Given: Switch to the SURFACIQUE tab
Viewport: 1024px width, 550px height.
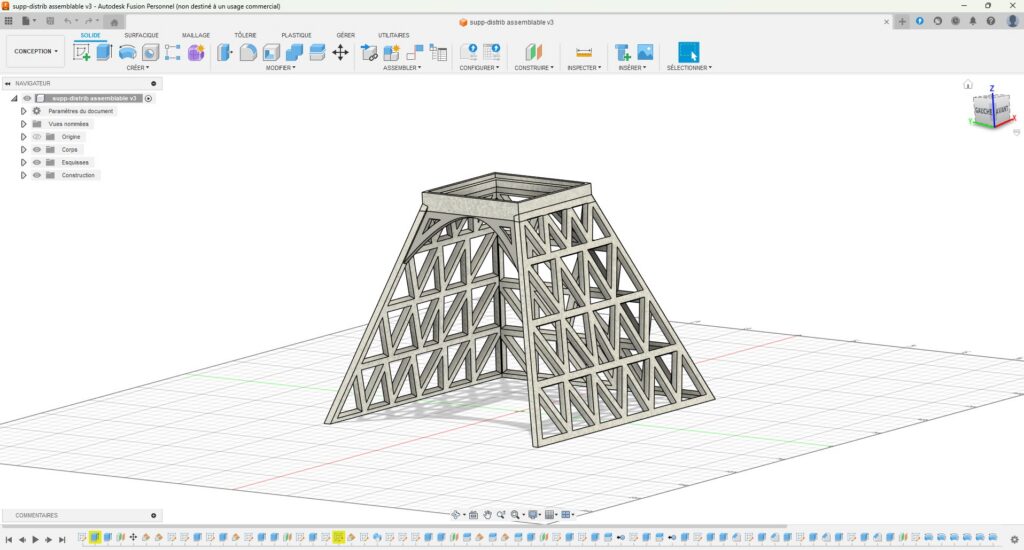Looking at the screenshot, I should 141,35.
